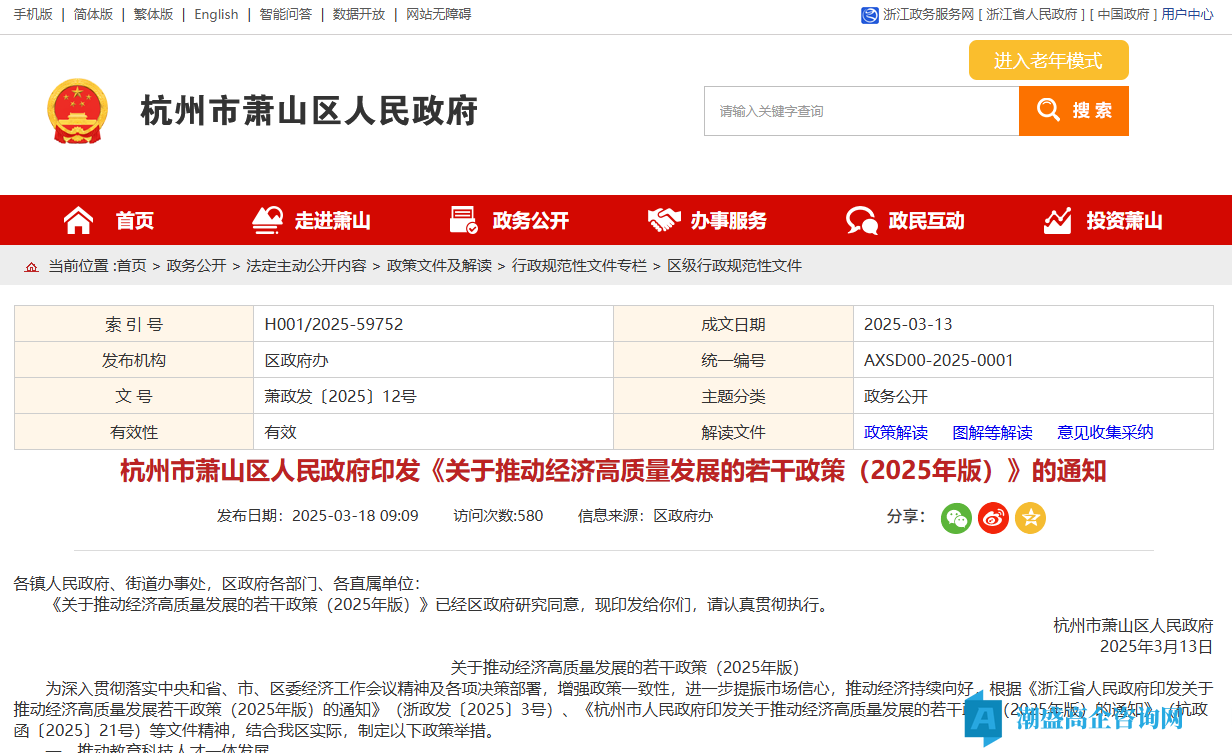1232x753 pixels.
Task: Click the chart icon for 投资萧山
Action: pyautogui.click(x=1058, y=220)
